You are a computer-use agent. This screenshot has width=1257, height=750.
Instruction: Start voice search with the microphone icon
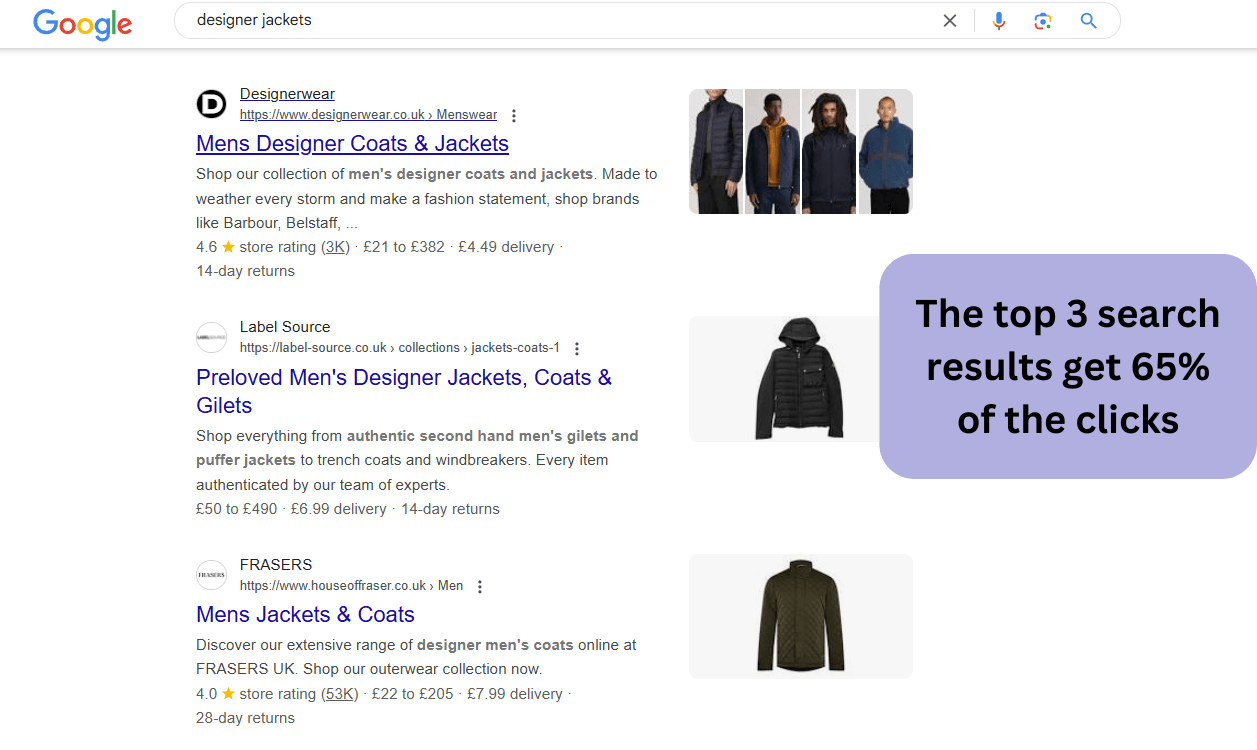click(998, 21)
